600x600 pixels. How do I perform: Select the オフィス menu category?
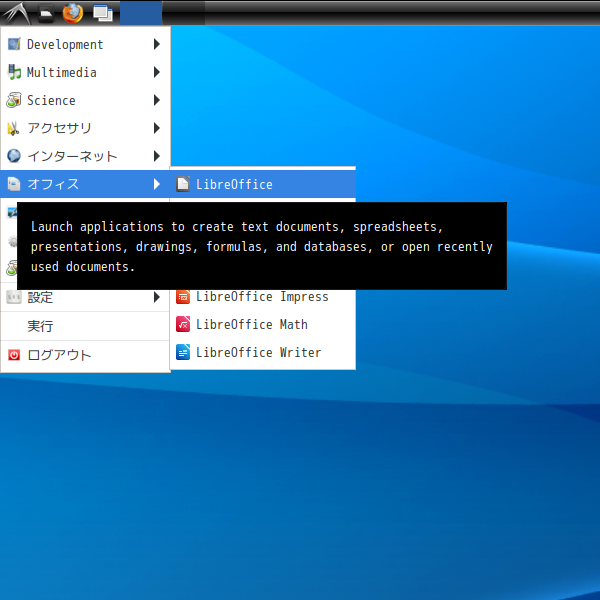click(85, 184)
